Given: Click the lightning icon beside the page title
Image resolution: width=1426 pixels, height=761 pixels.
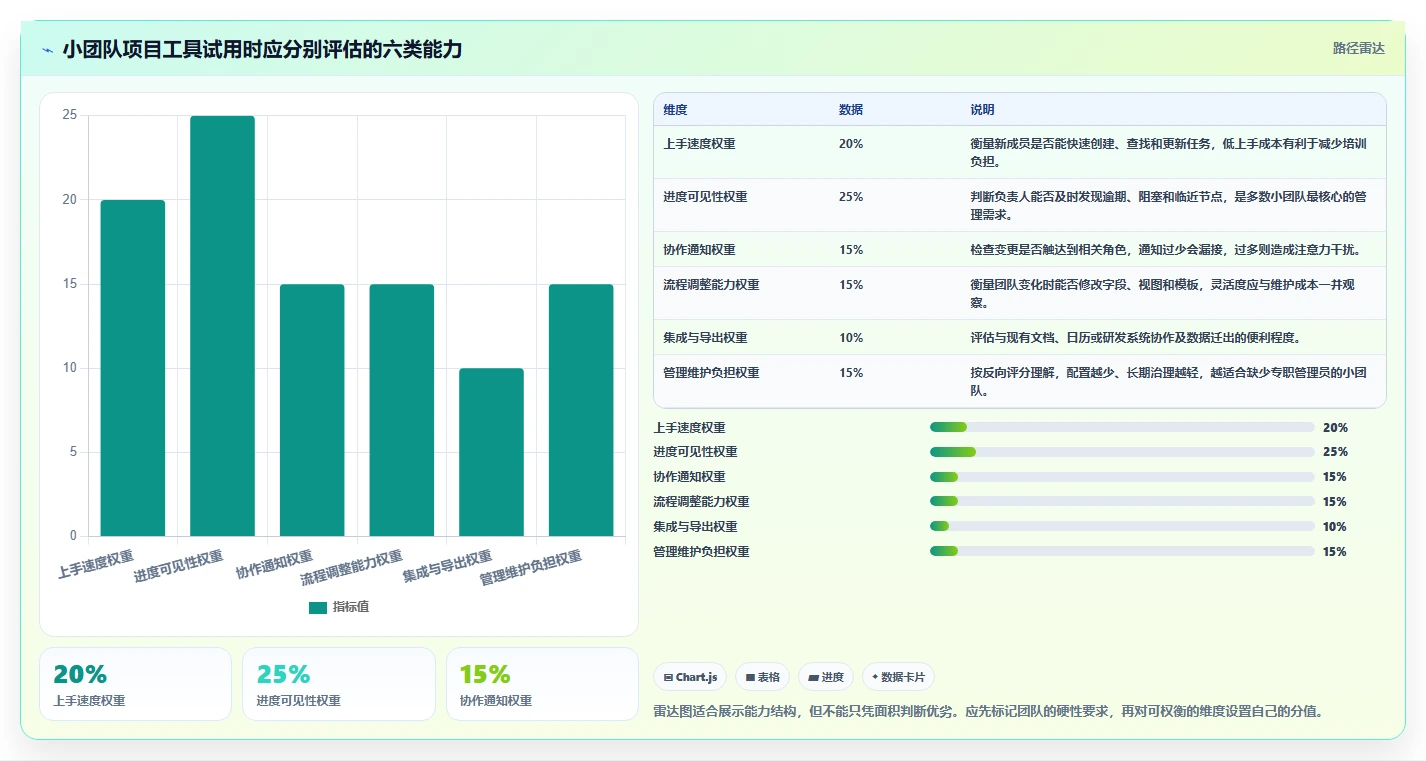Looking at the screenshot, I should point(47,50).
